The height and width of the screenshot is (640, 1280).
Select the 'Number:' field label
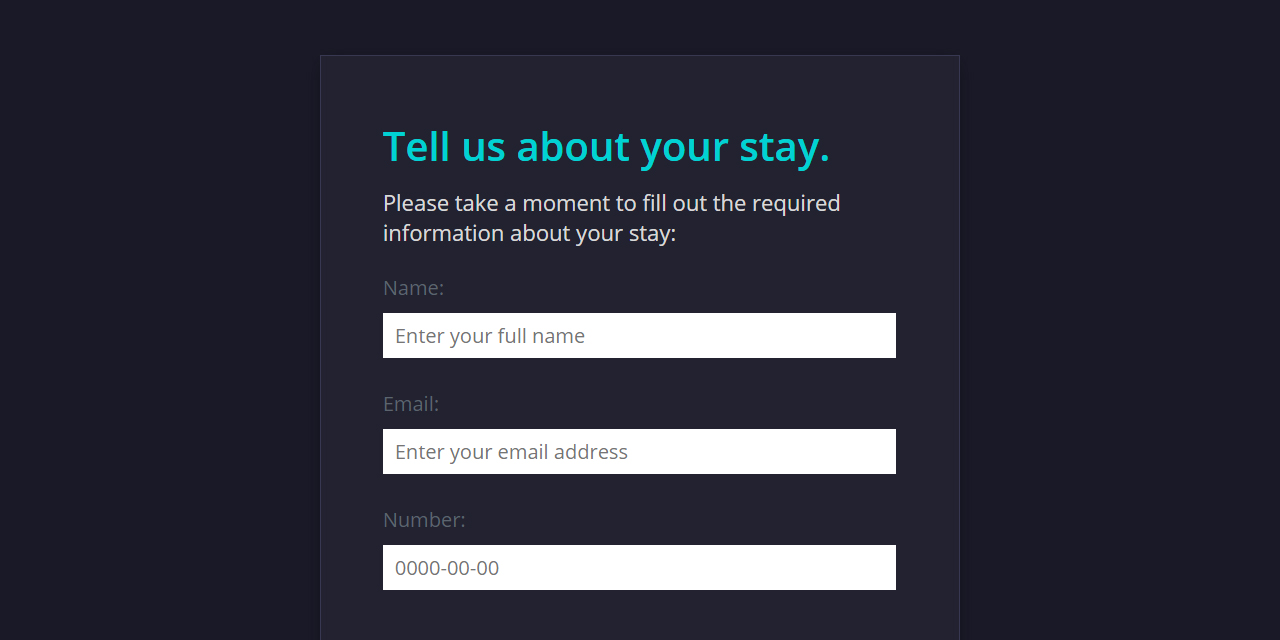[424, 519]
